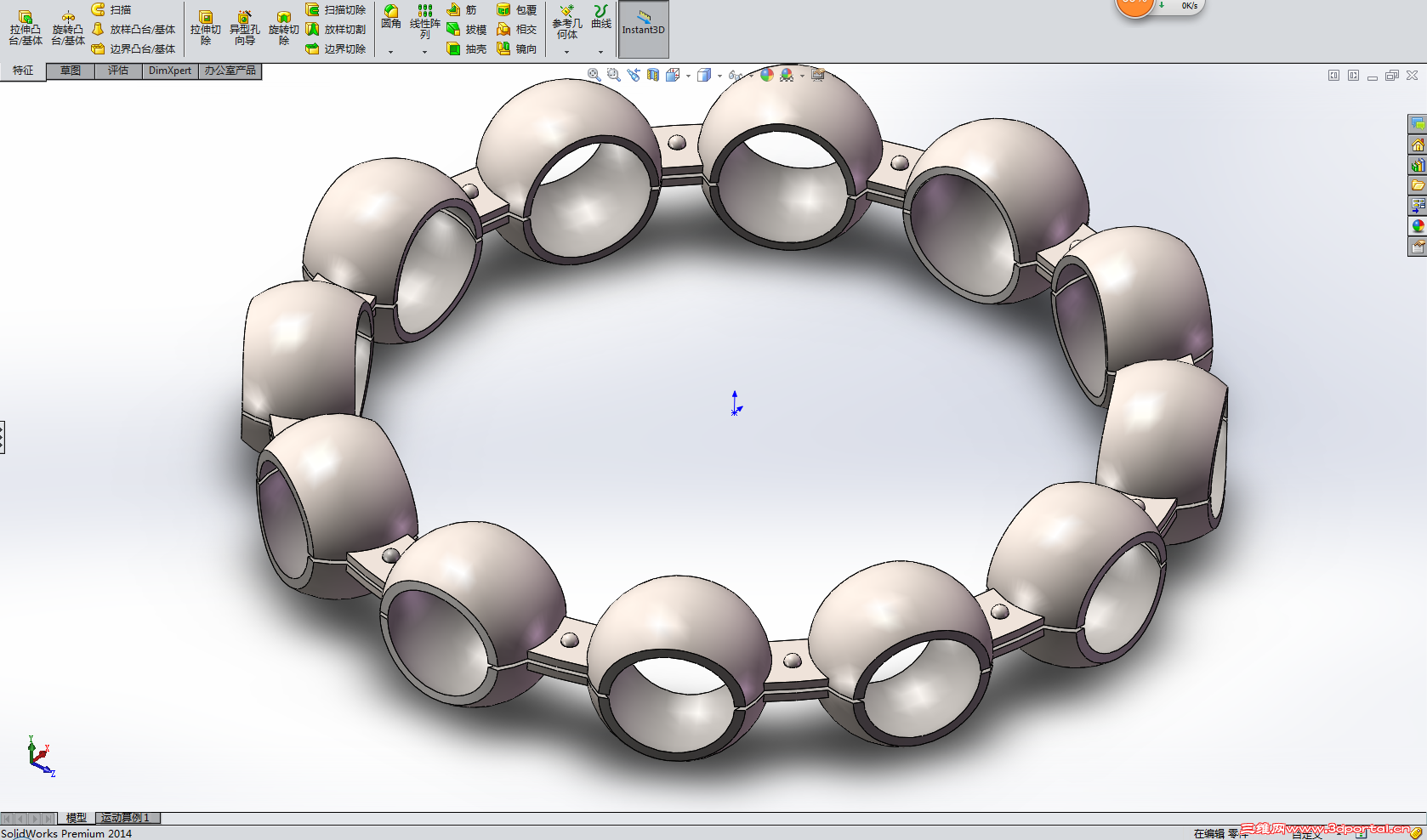1427x840 pixels.
Task: Click the orange network speed monitor circle
Action: tap(1134, 6)
